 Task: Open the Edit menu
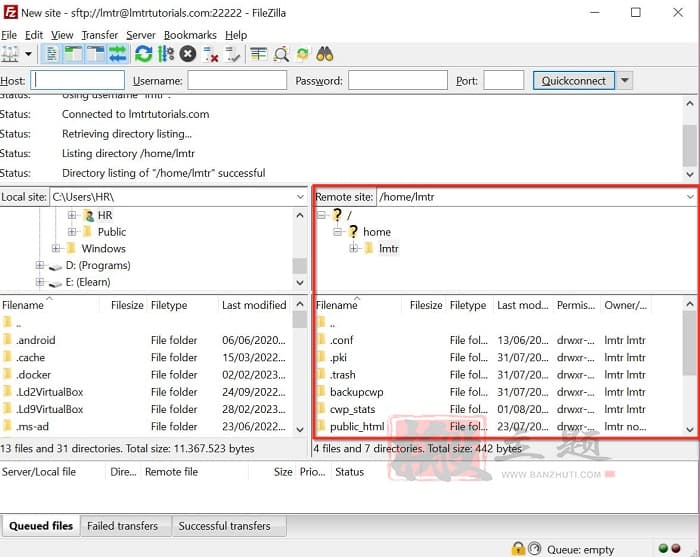(x=34, y=35)
